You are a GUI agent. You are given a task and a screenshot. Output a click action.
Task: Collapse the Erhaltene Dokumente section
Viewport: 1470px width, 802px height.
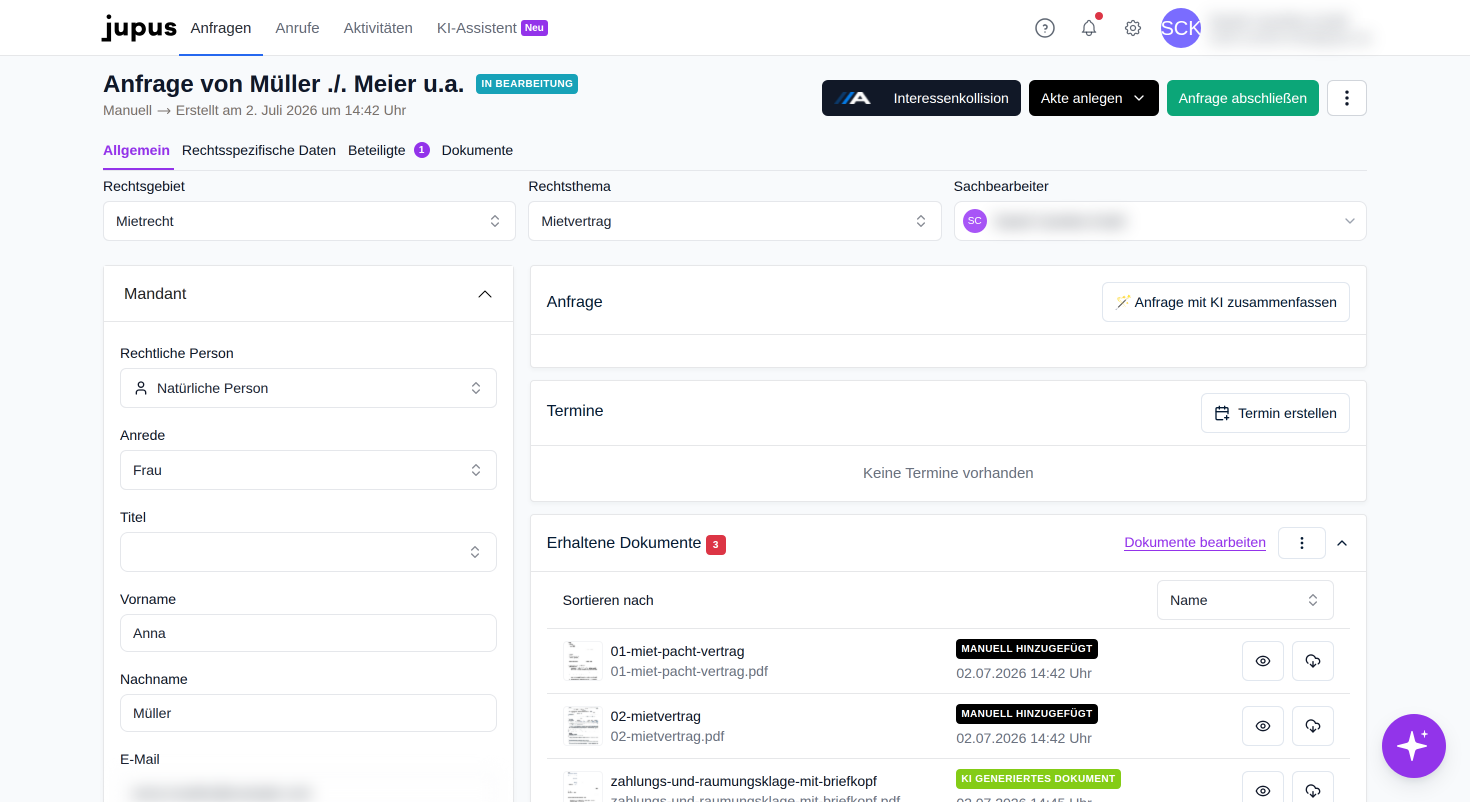click(x=1342, y=543)
